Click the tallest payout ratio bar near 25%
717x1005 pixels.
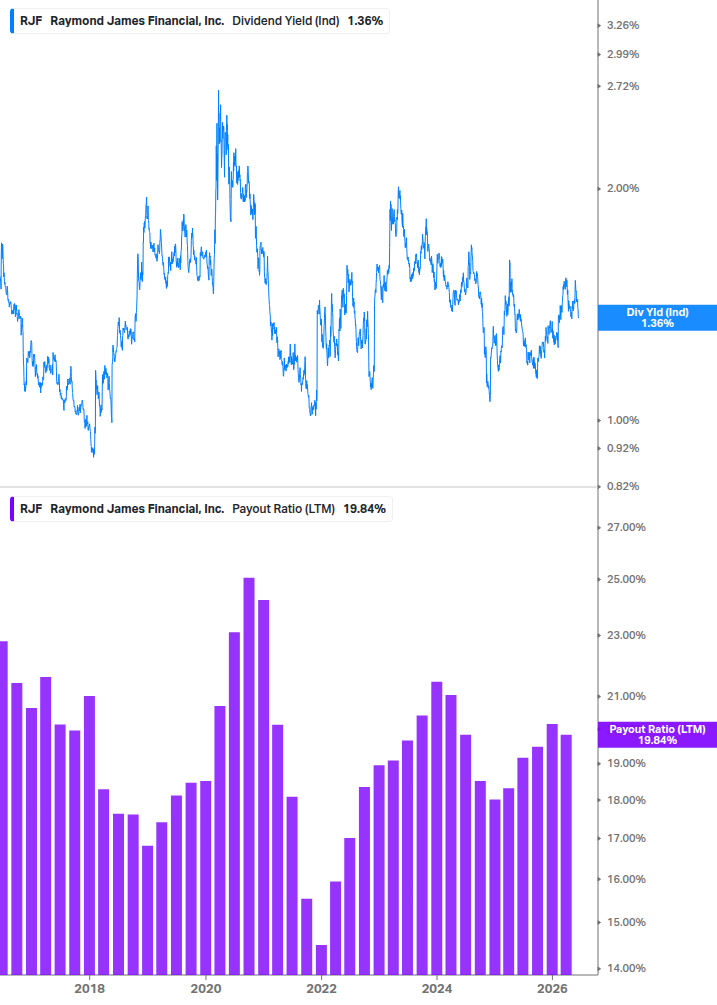[249, 776]
